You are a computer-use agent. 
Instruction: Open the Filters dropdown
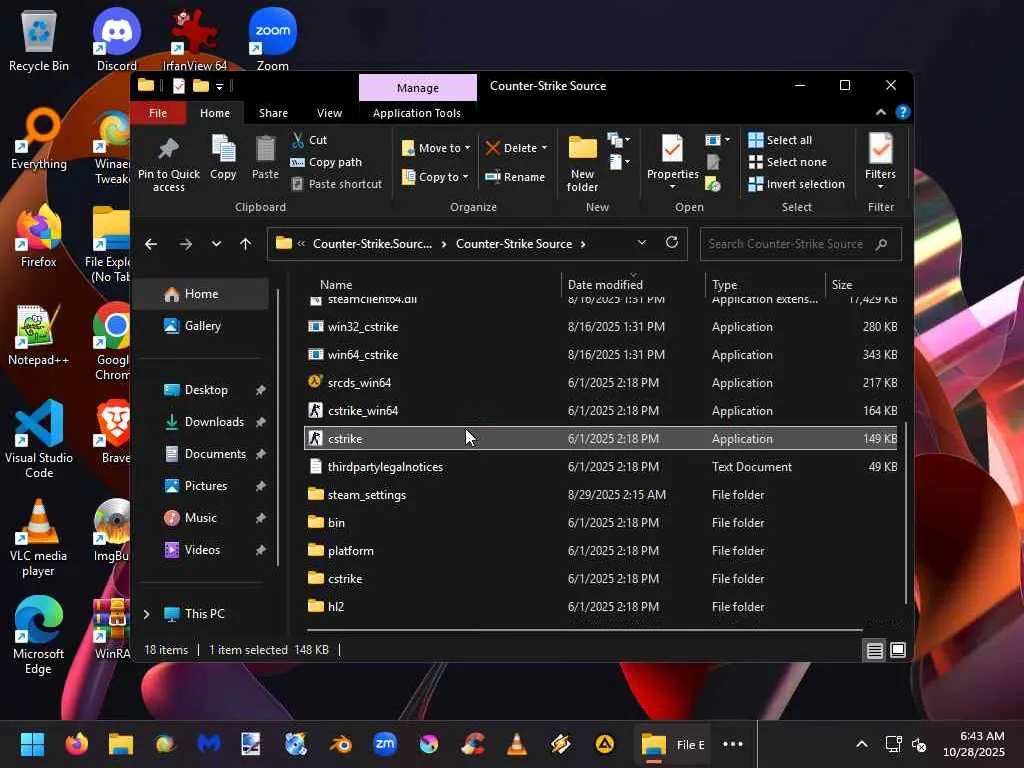pyautogui.click(x=880, y=162)
